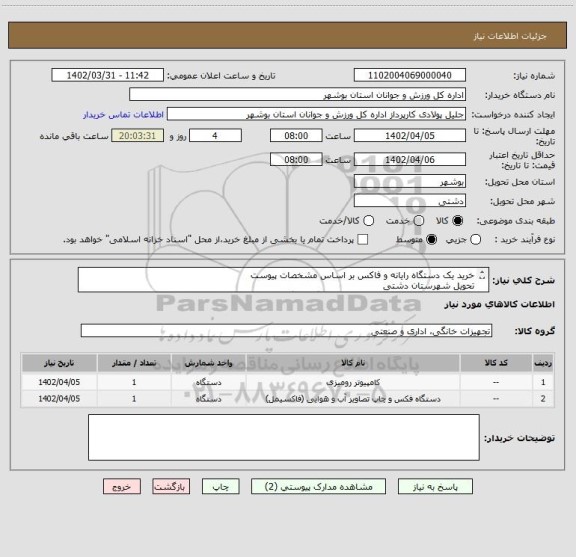576x557 pixels.
Task: Click the شهر محل تحویل field دشتی
Action: point(410,201)
